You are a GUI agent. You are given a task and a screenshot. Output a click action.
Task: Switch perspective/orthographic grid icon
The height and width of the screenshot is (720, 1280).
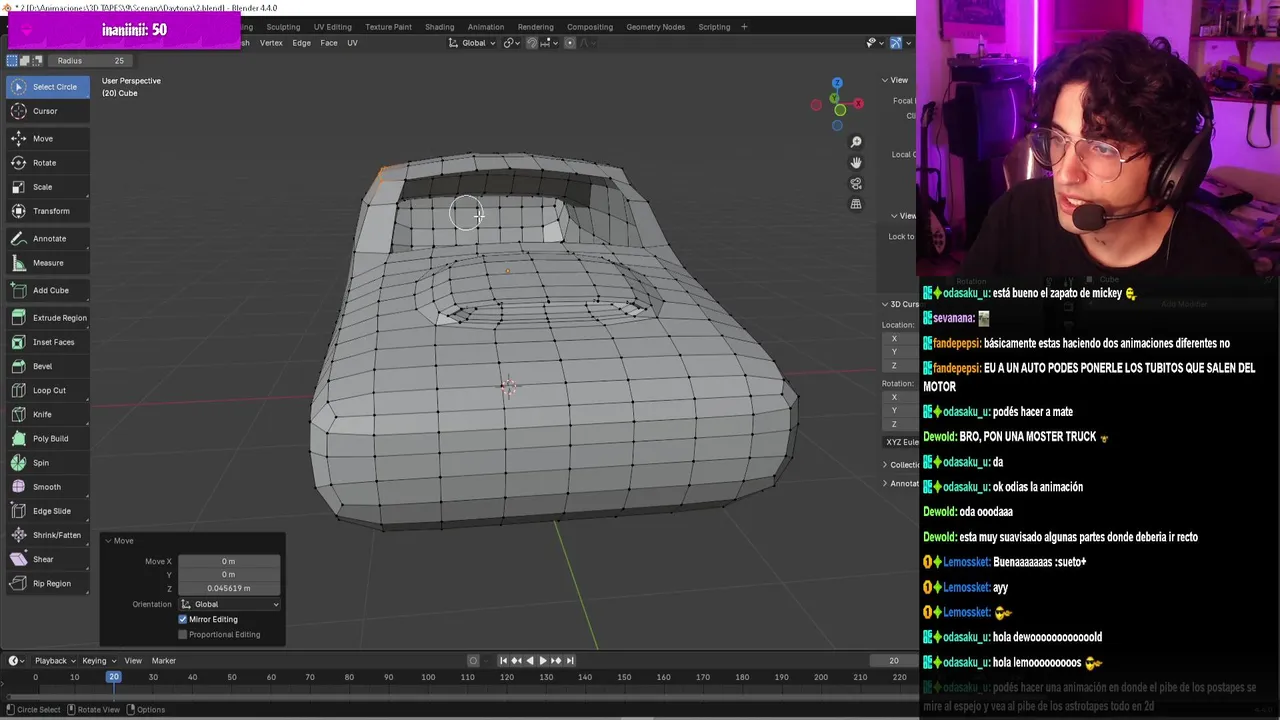coord(856,204)
